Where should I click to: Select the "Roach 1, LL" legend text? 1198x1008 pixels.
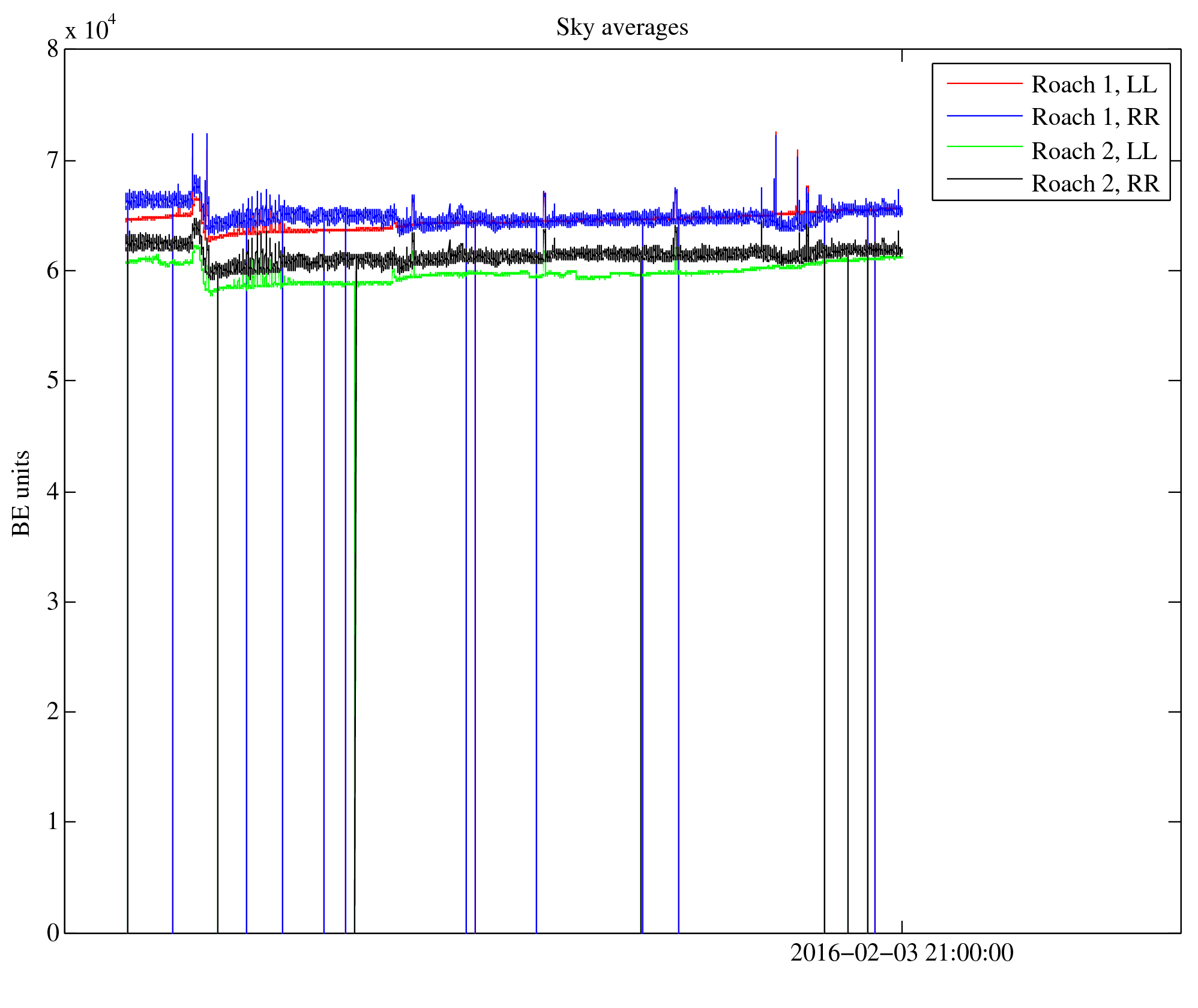pos(1094,85)
